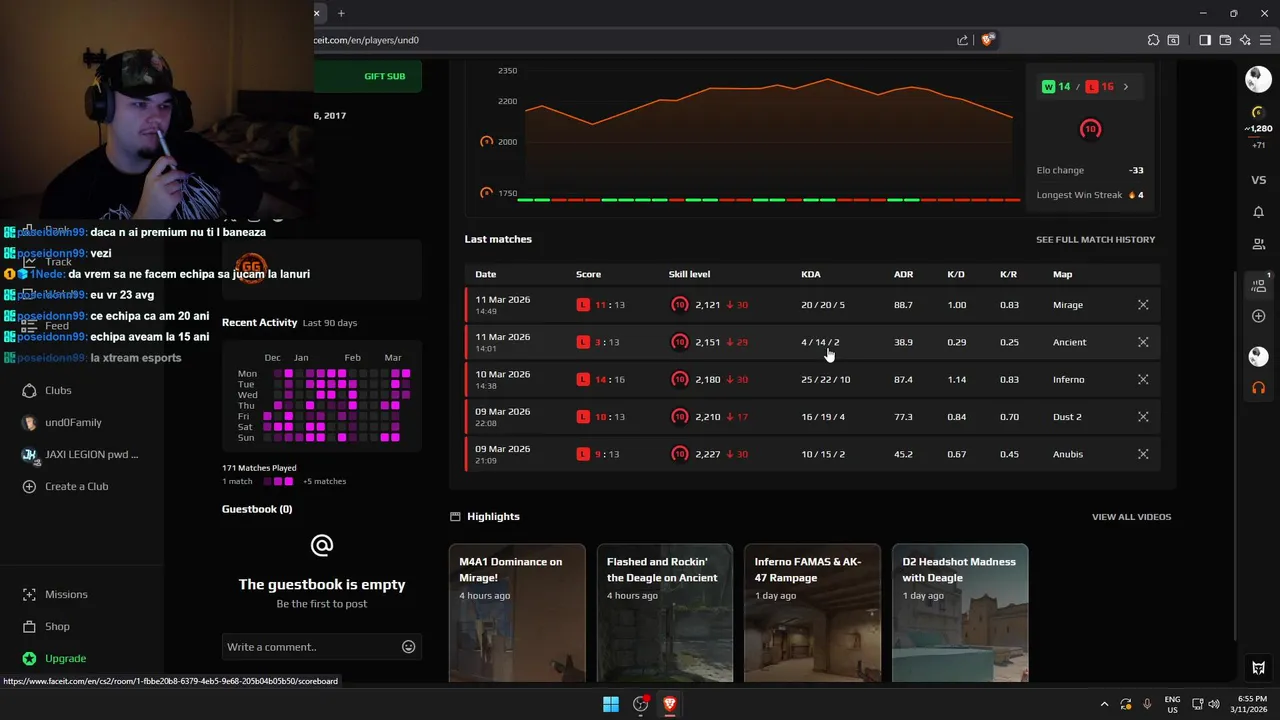Open scoreboard icon for the Mirage match
The width and height of the screenshot is (1280, 720).
pyautogui.click(x=1143, y=305)
